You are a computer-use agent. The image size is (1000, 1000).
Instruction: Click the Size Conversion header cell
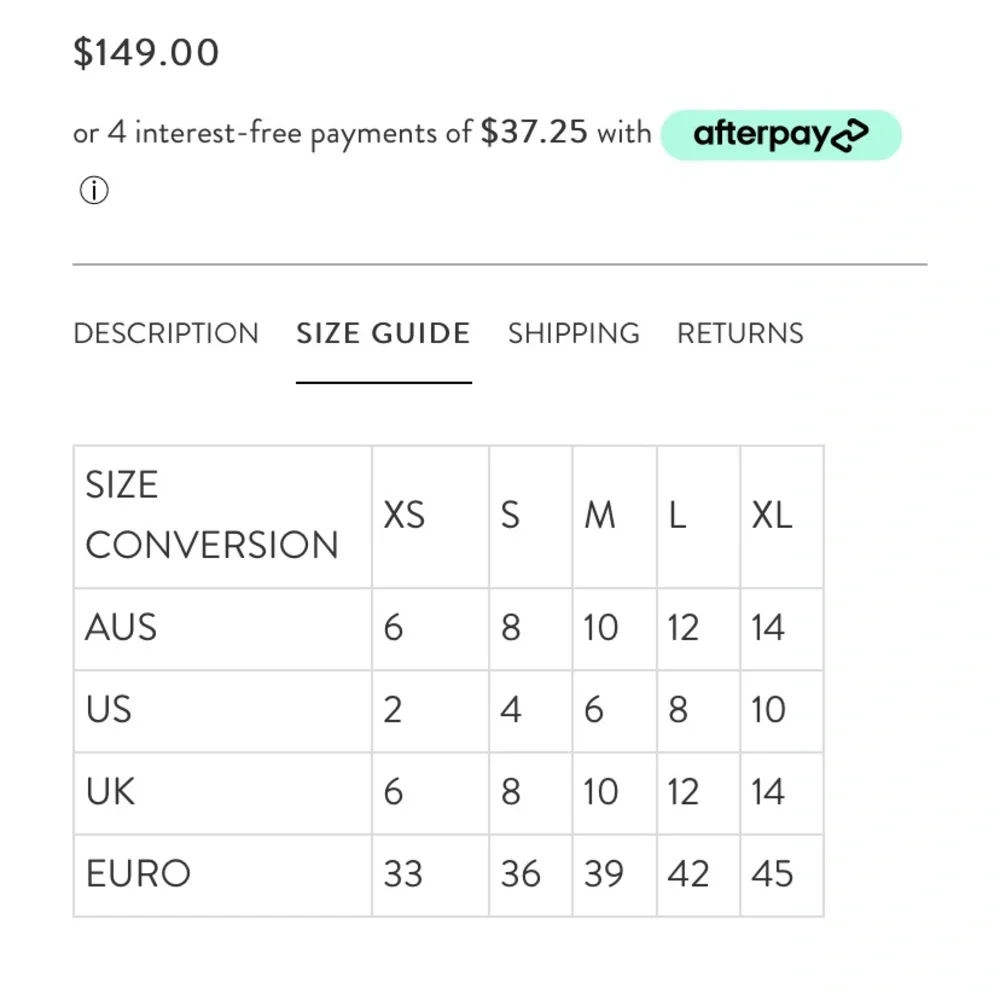coord(212,516)
